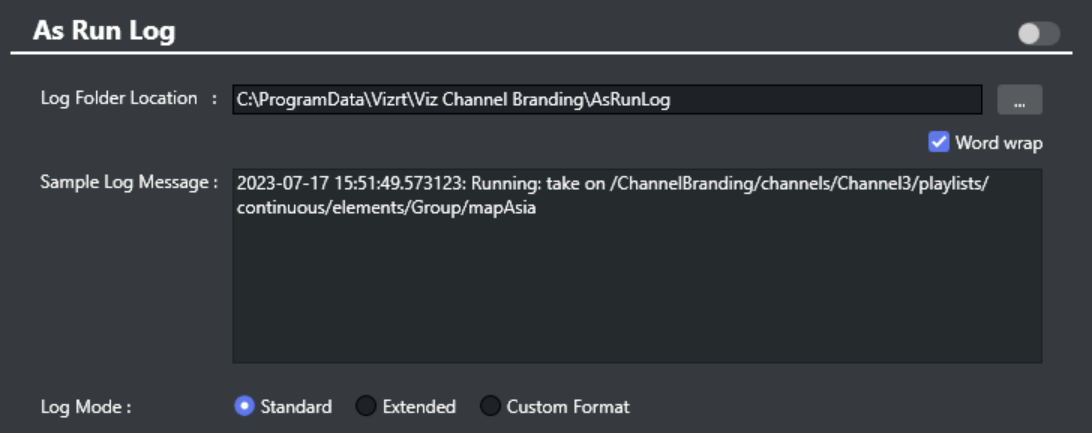
Task: Click the Standard option label text
Action: 296,407
